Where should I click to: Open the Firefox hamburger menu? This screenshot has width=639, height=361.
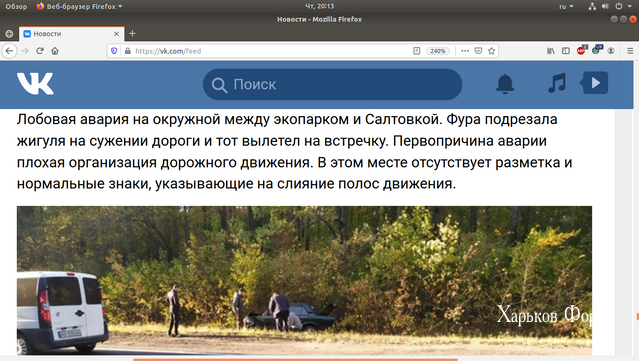[630, 51]
